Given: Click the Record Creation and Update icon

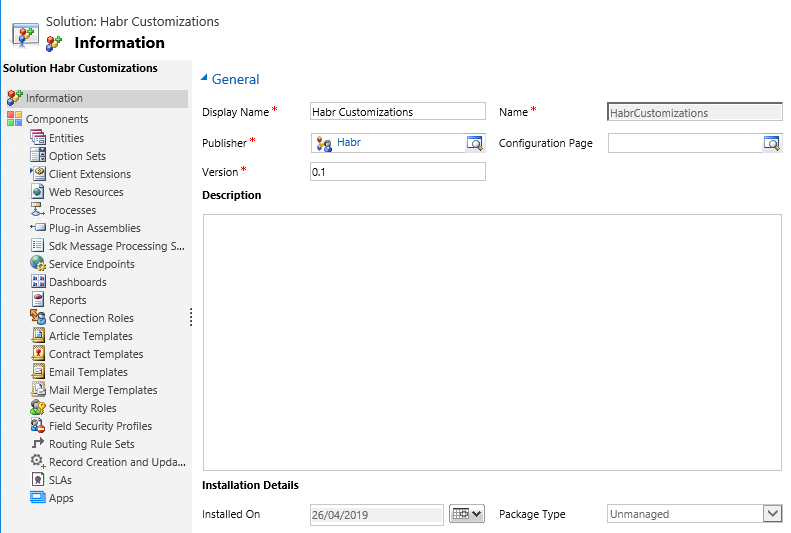Looking at the screenshot, I should [38, 461].
